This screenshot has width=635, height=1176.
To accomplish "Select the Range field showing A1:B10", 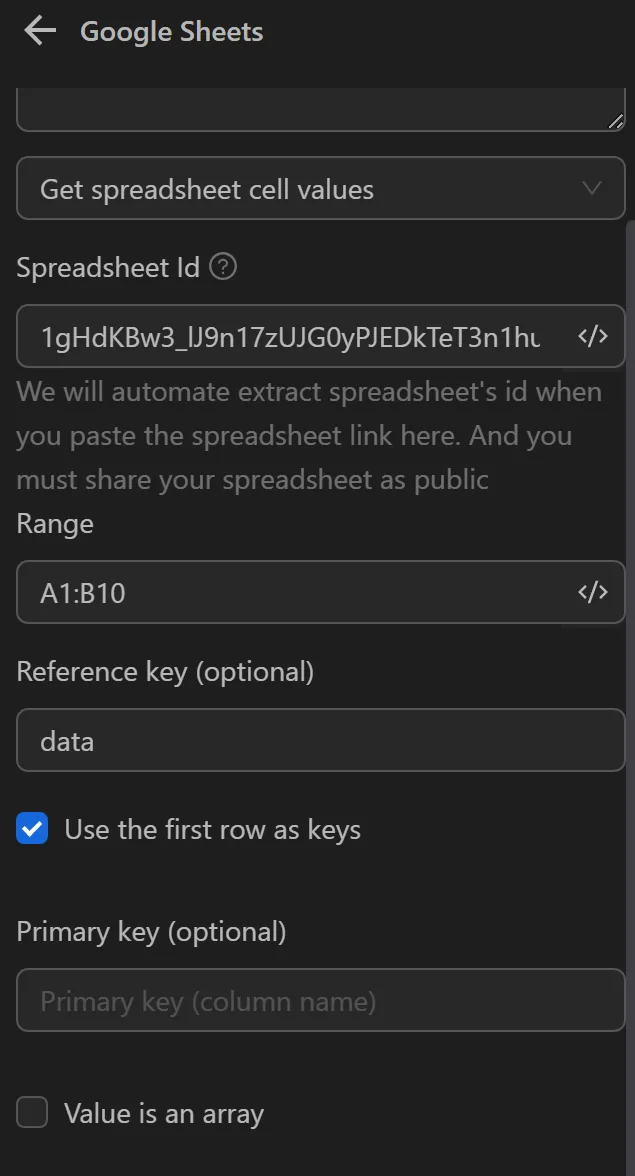I will click(300, 592).
